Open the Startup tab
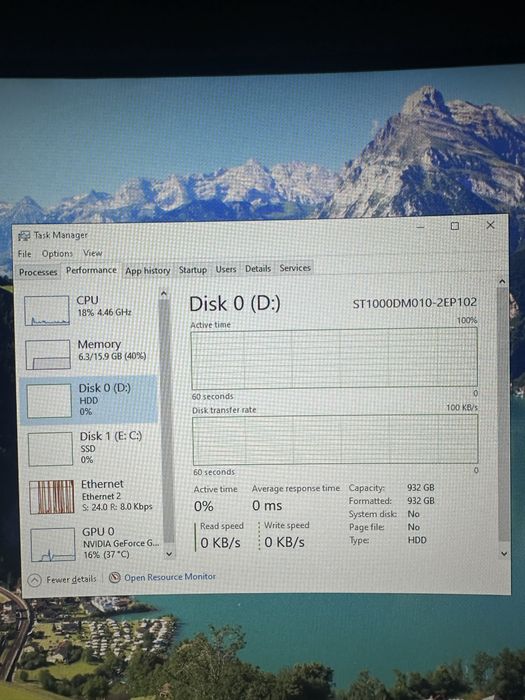Screen dimensions: 525x700 click(x=193, y=270)
